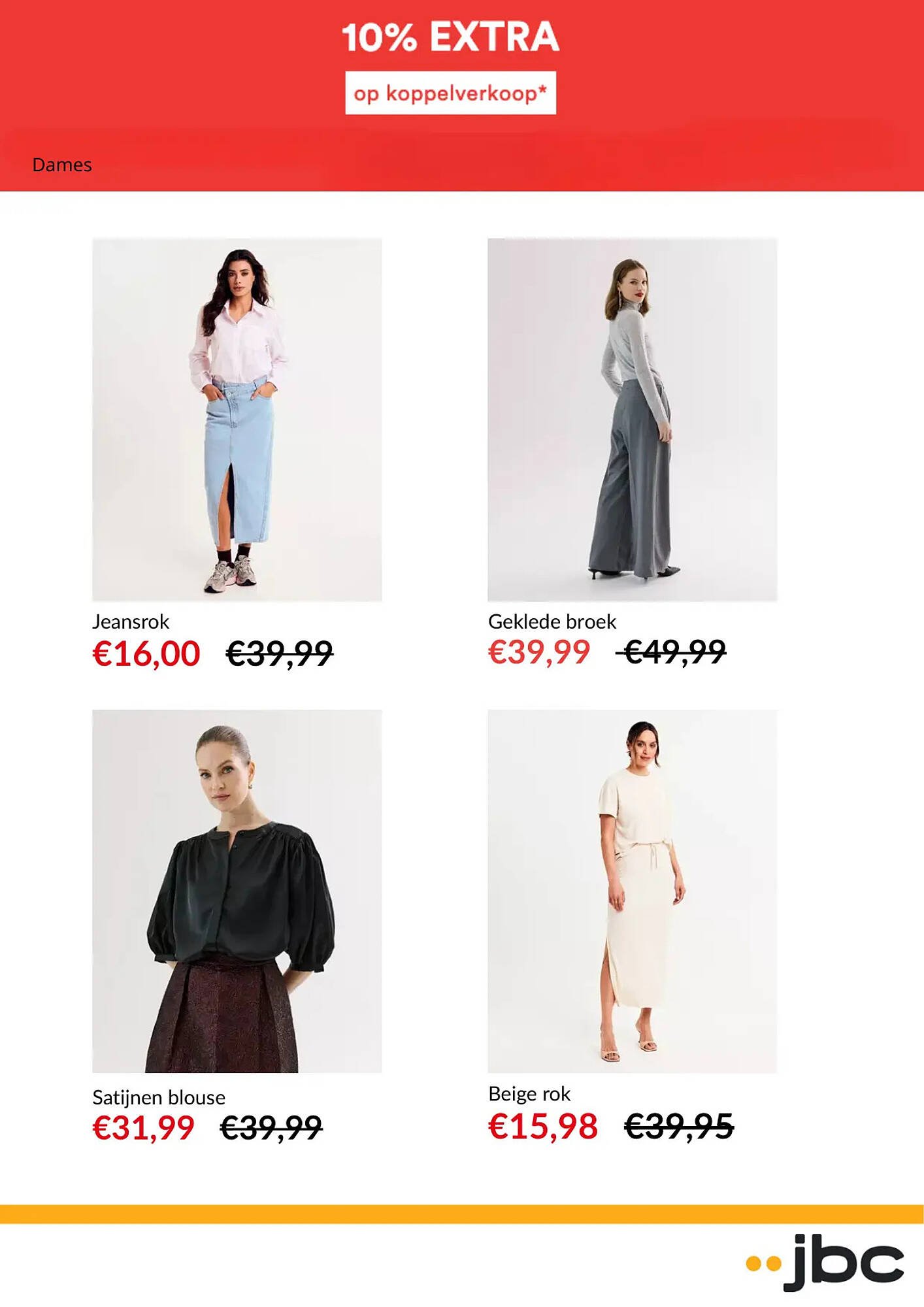Select the Dames category label

(62, 165)
